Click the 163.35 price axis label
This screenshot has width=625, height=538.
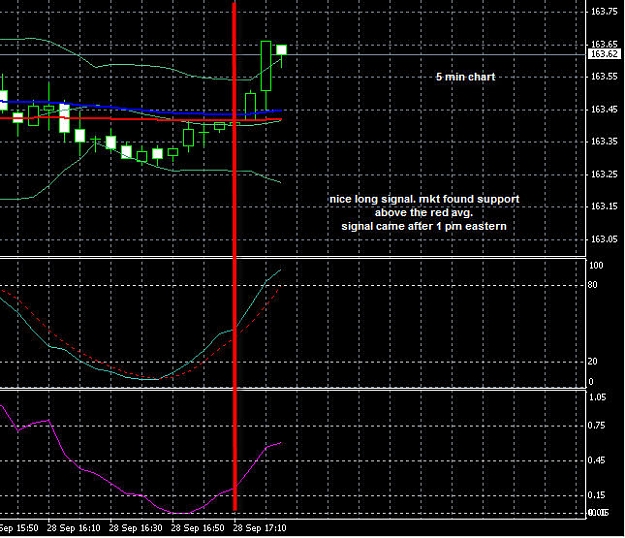tap(604, 141)
